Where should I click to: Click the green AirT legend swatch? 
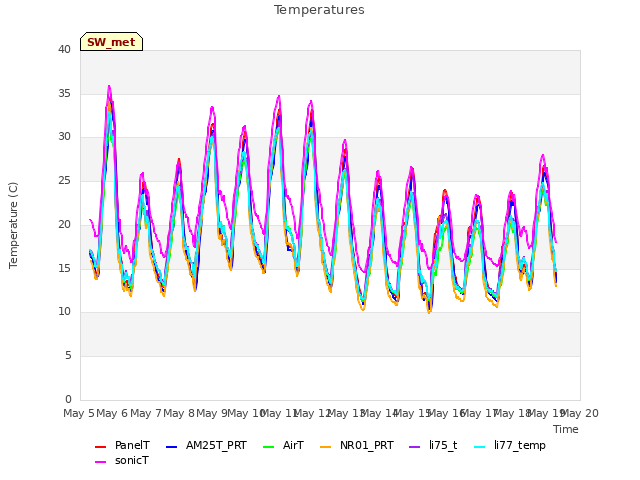[x=269, y=447]
